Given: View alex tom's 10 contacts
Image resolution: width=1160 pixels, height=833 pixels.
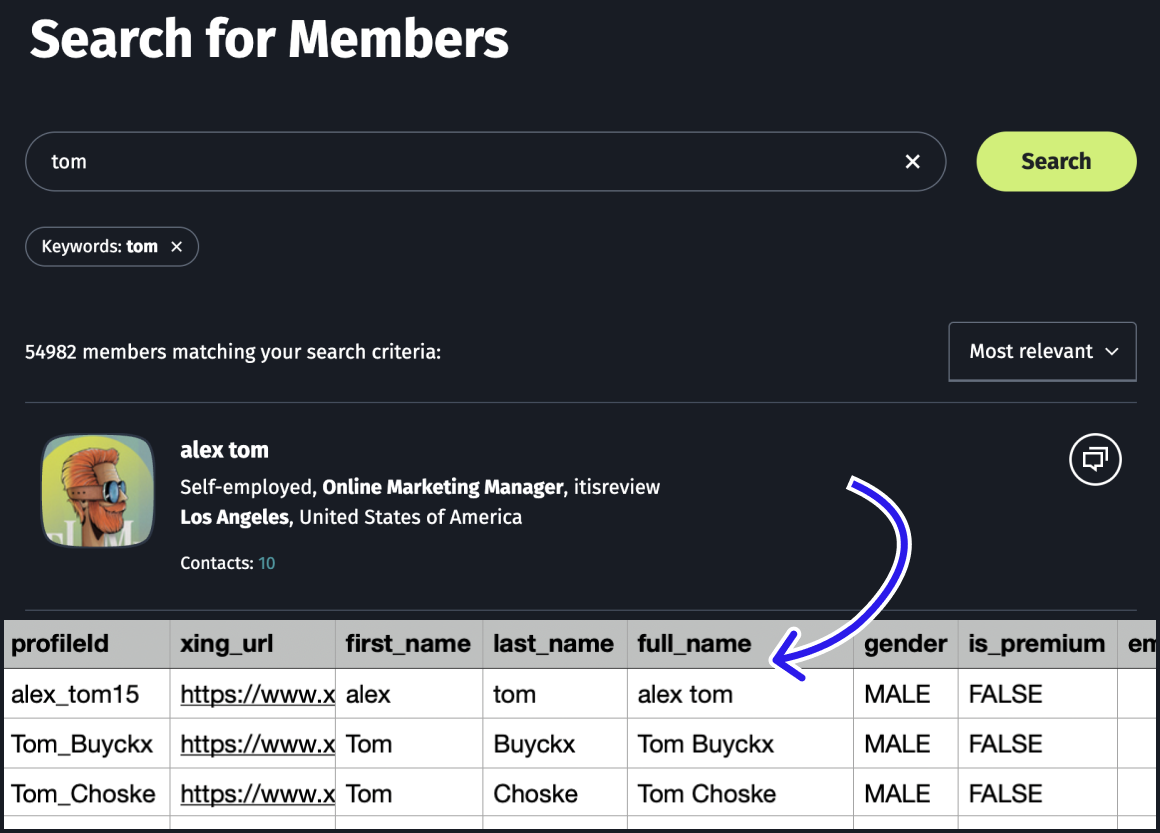Looking at the screenshot, I should pyautogui.click(x=266, y=564).
